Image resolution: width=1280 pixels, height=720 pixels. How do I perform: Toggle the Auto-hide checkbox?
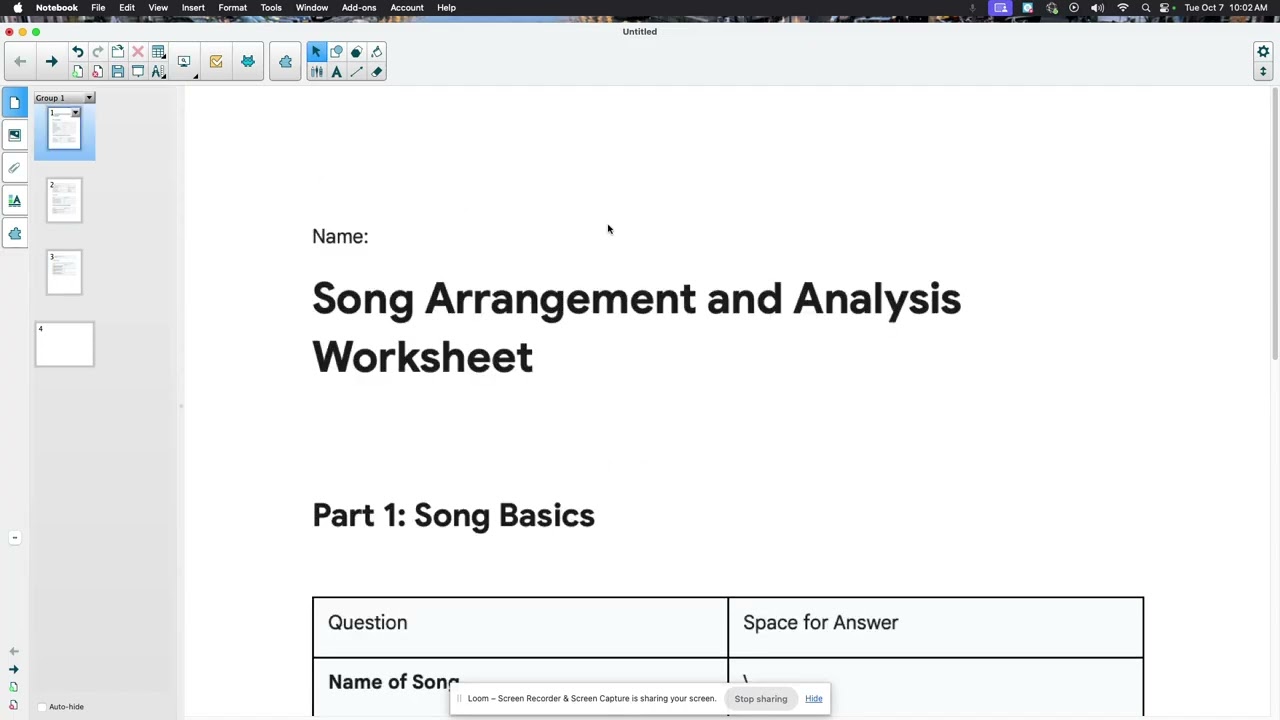tap(42, 707)
